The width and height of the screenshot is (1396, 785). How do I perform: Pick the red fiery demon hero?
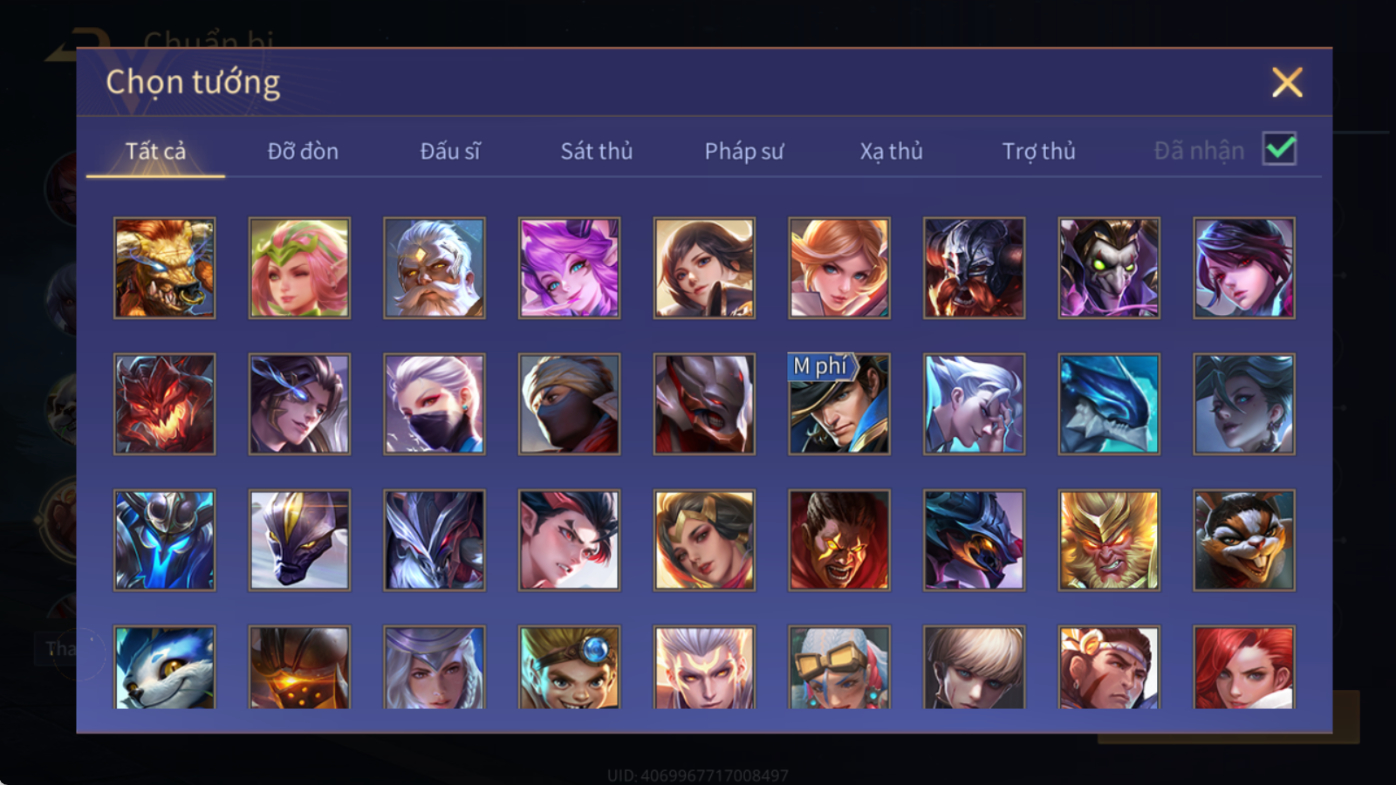coord(164,404)
